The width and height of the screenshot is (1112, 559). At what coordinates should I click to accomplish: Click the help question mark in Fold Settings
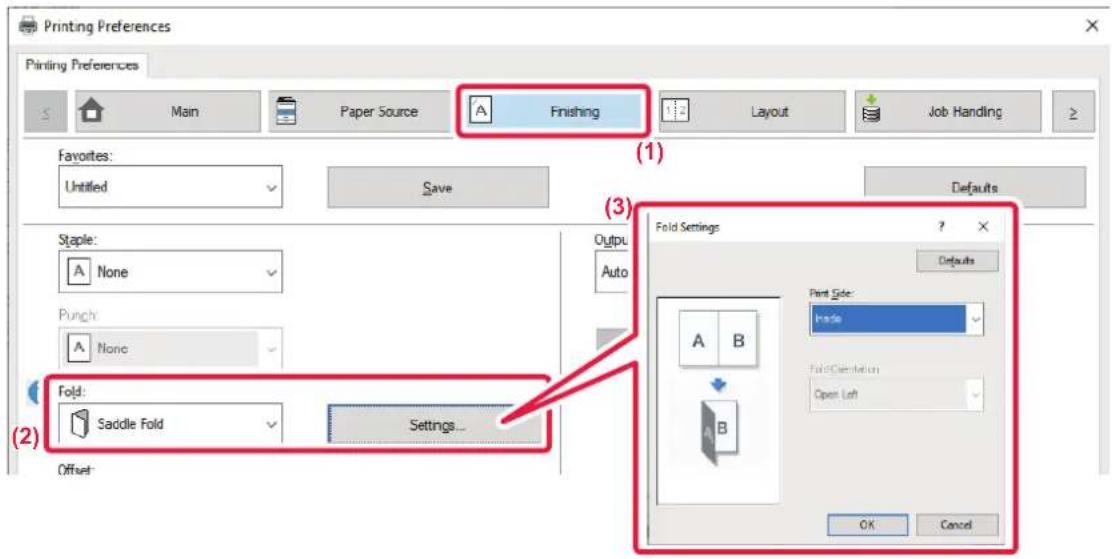(942, 227)
